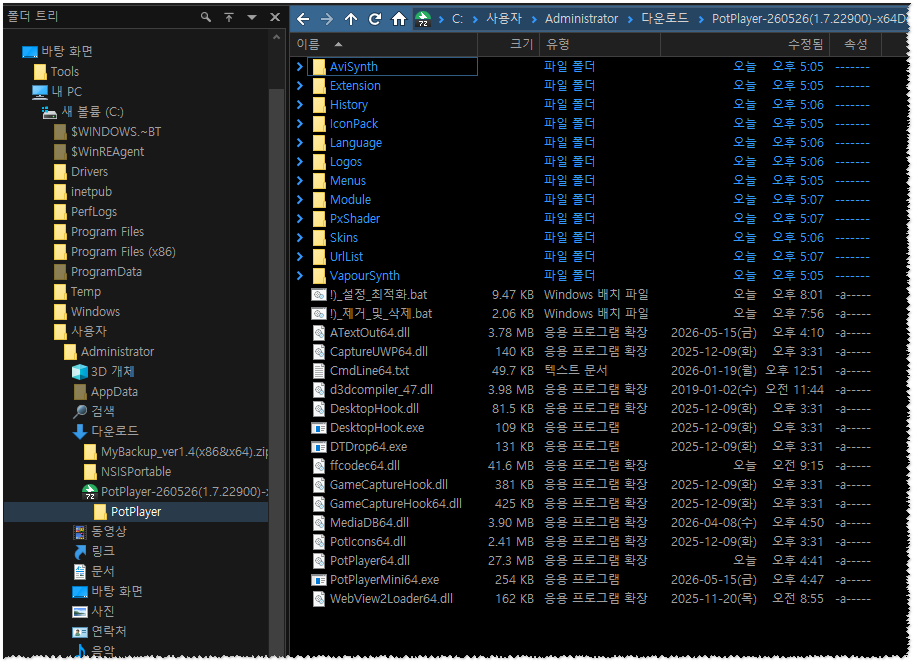
Task: Open the folder tree panel dropdown arrow
Action: (252, 17)
